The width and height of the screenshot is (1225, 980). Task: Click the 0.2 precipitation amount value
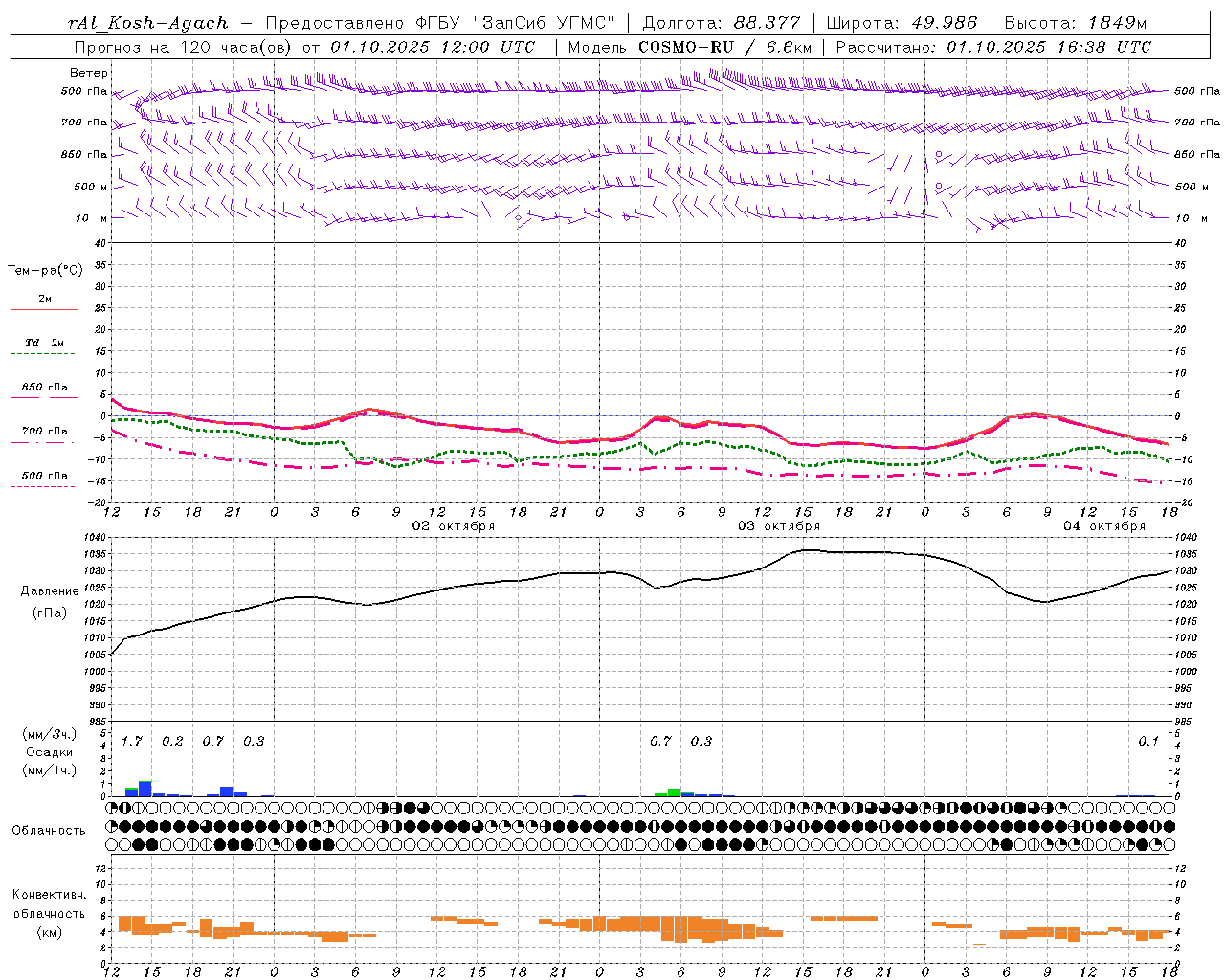172,741
